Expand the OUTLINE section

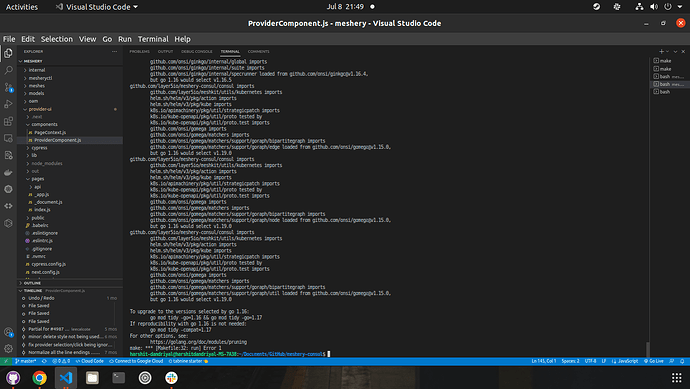(70, 283)
